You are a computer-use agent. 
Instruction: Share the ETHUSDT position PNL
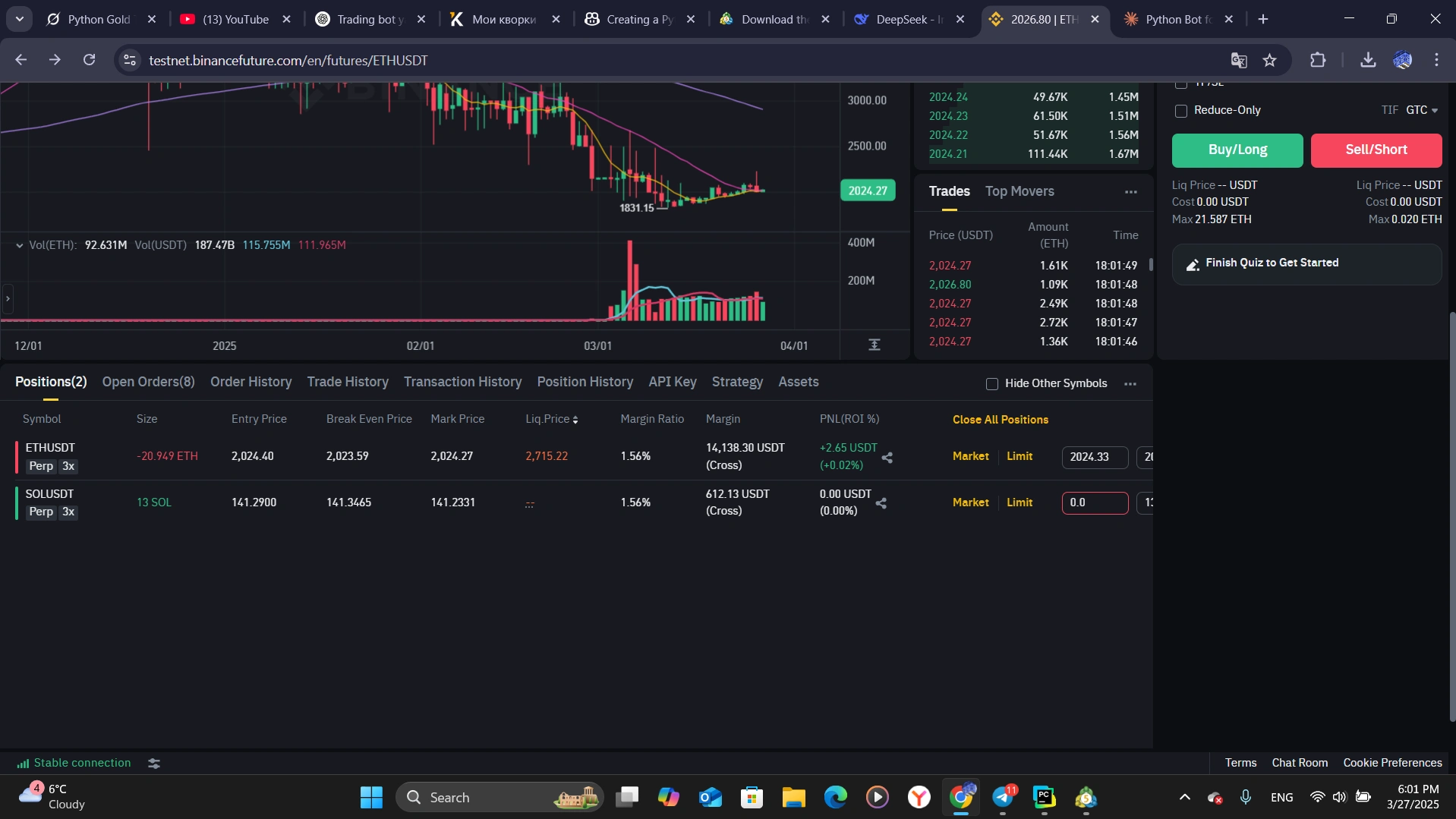tap(887, 458)
